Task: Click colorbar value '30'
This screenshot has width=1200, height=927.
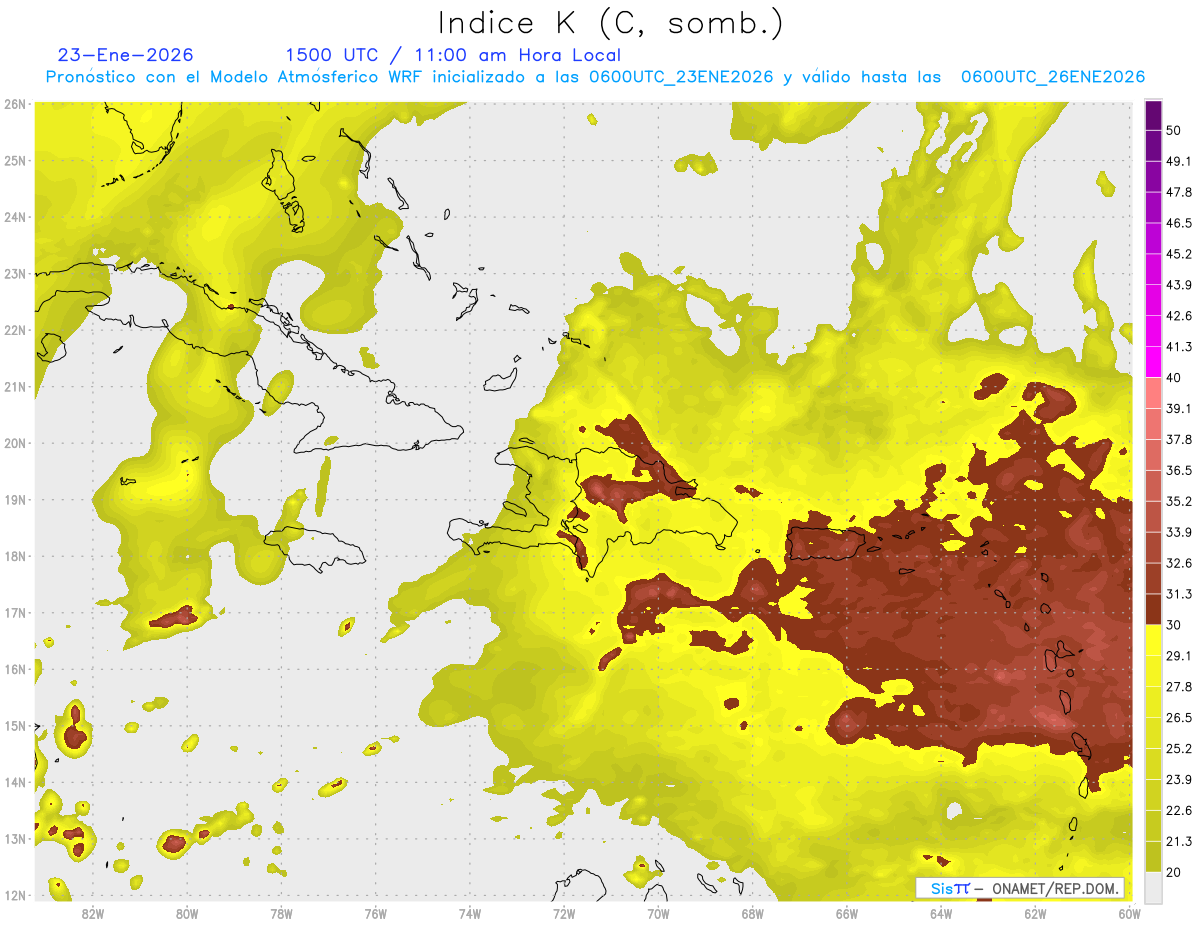Action: point(1174,625)
